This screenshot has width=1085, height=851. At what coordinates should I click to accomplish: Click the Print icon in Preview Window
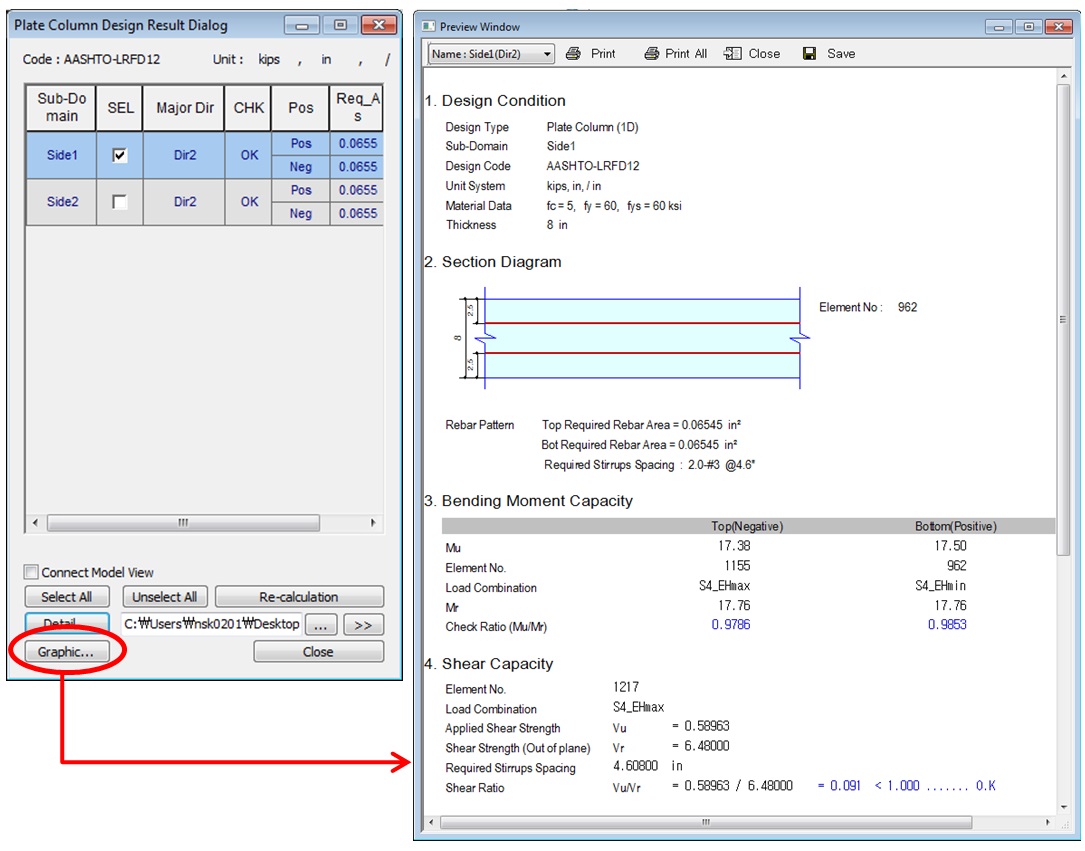(574, 54)
